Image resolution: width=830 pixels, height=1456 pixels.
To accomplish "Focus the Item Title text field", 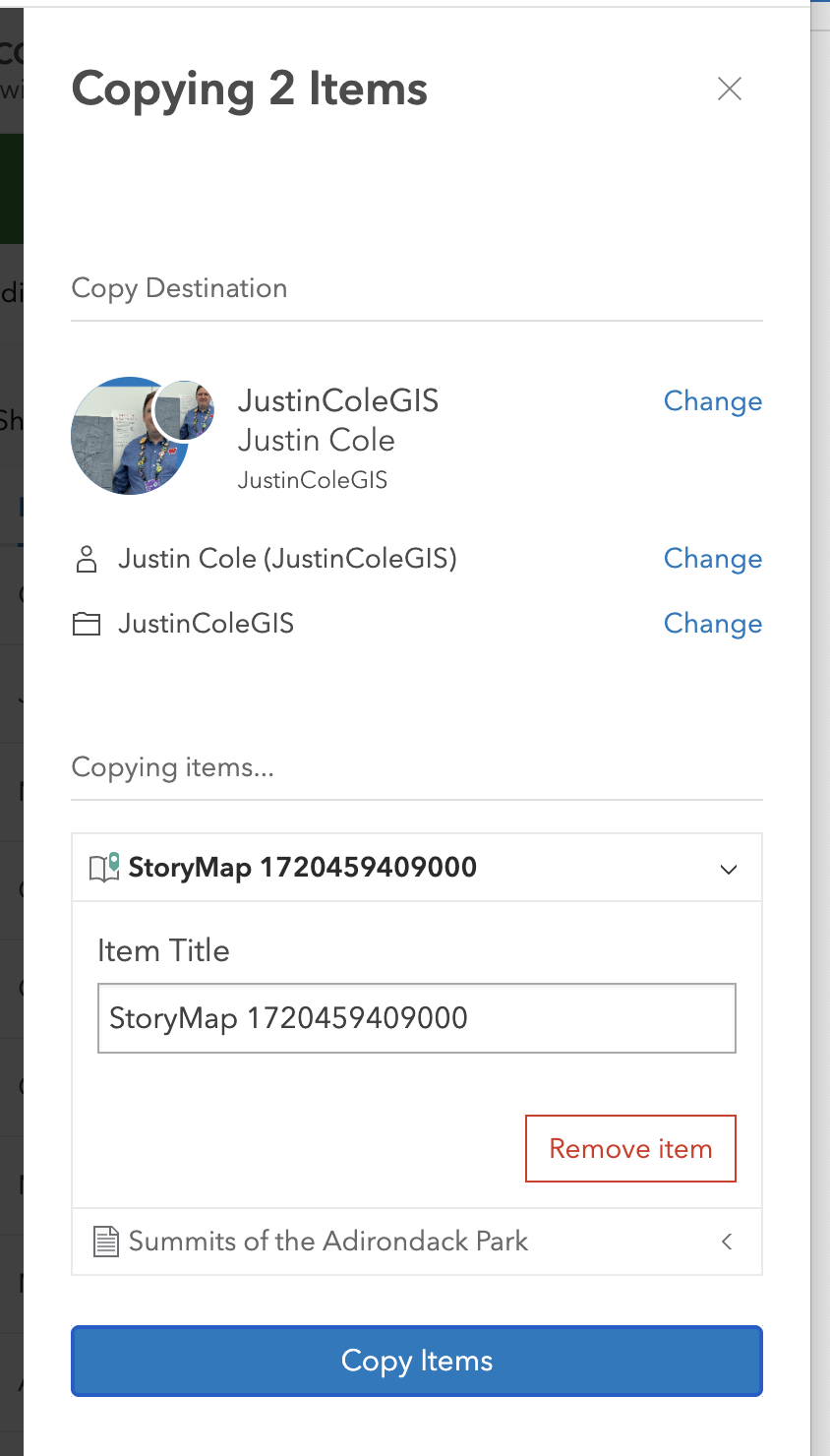I will pyautogui.click(x=416, y=1018).
